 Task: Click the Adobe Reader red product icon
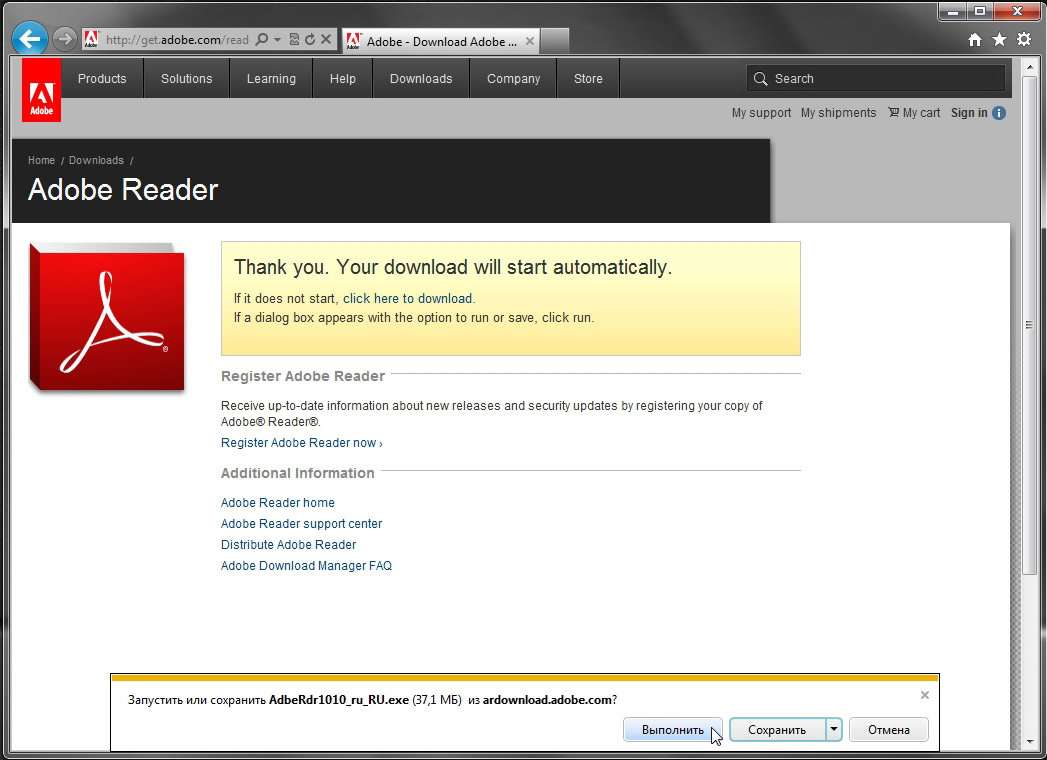tap(107, 317)
